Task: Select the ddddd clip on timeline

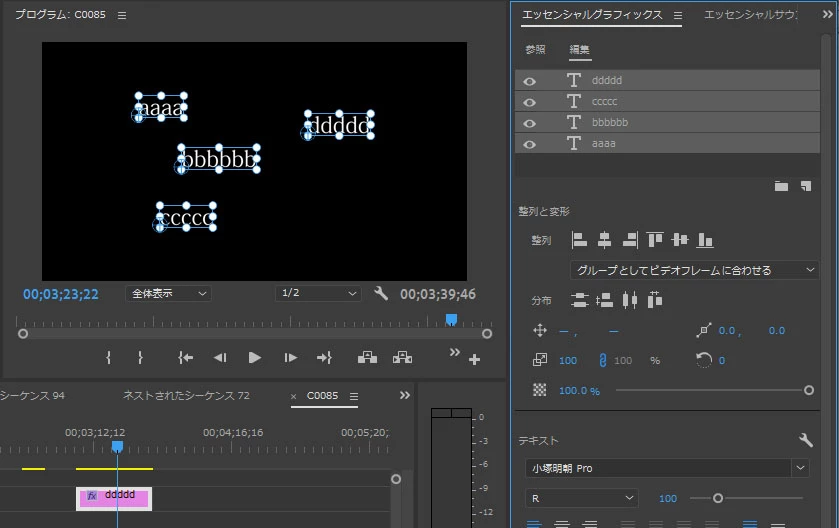Action: point(114,499)
